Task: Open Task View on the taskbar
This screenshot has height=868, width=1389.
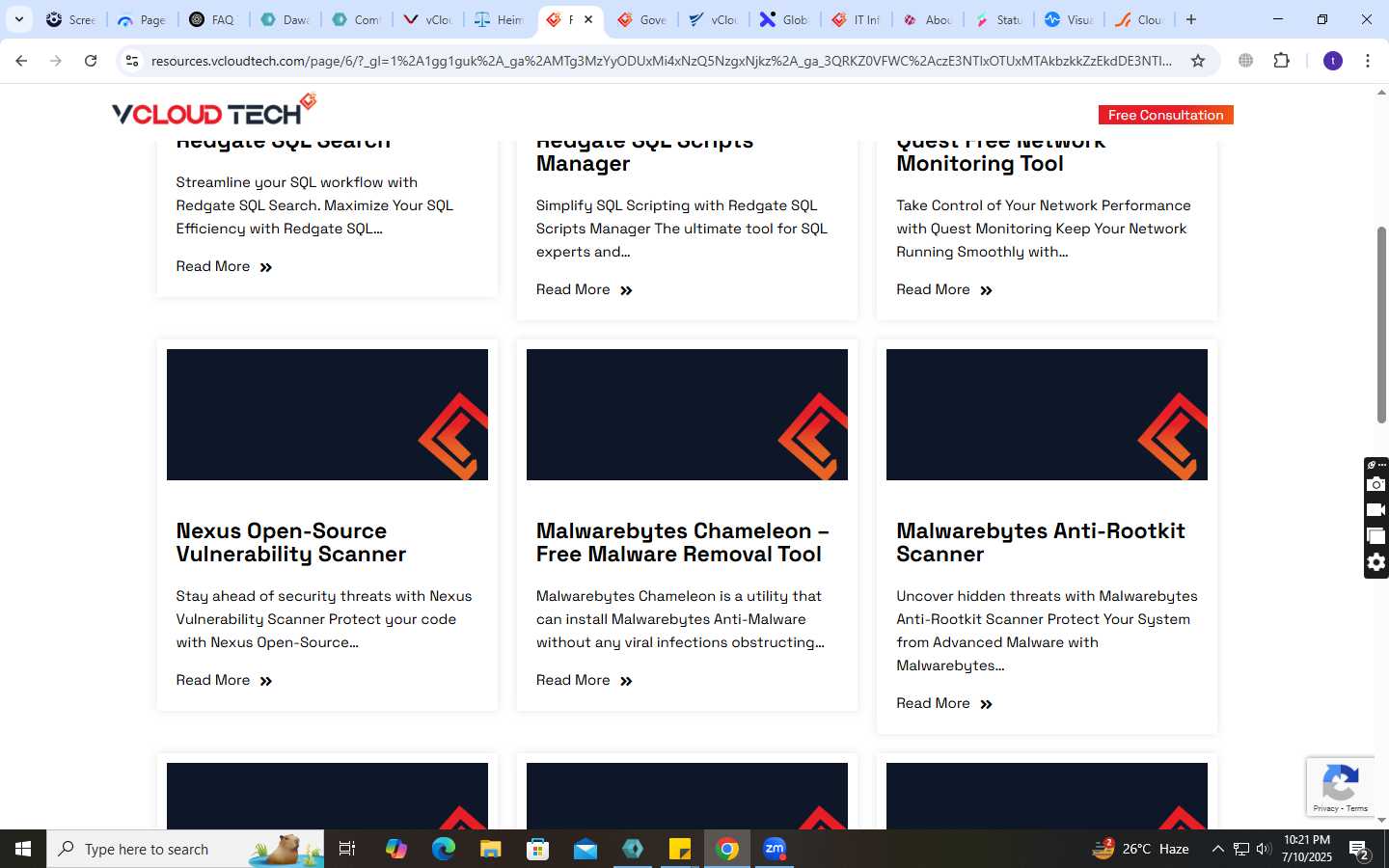Action: (347, 849)
